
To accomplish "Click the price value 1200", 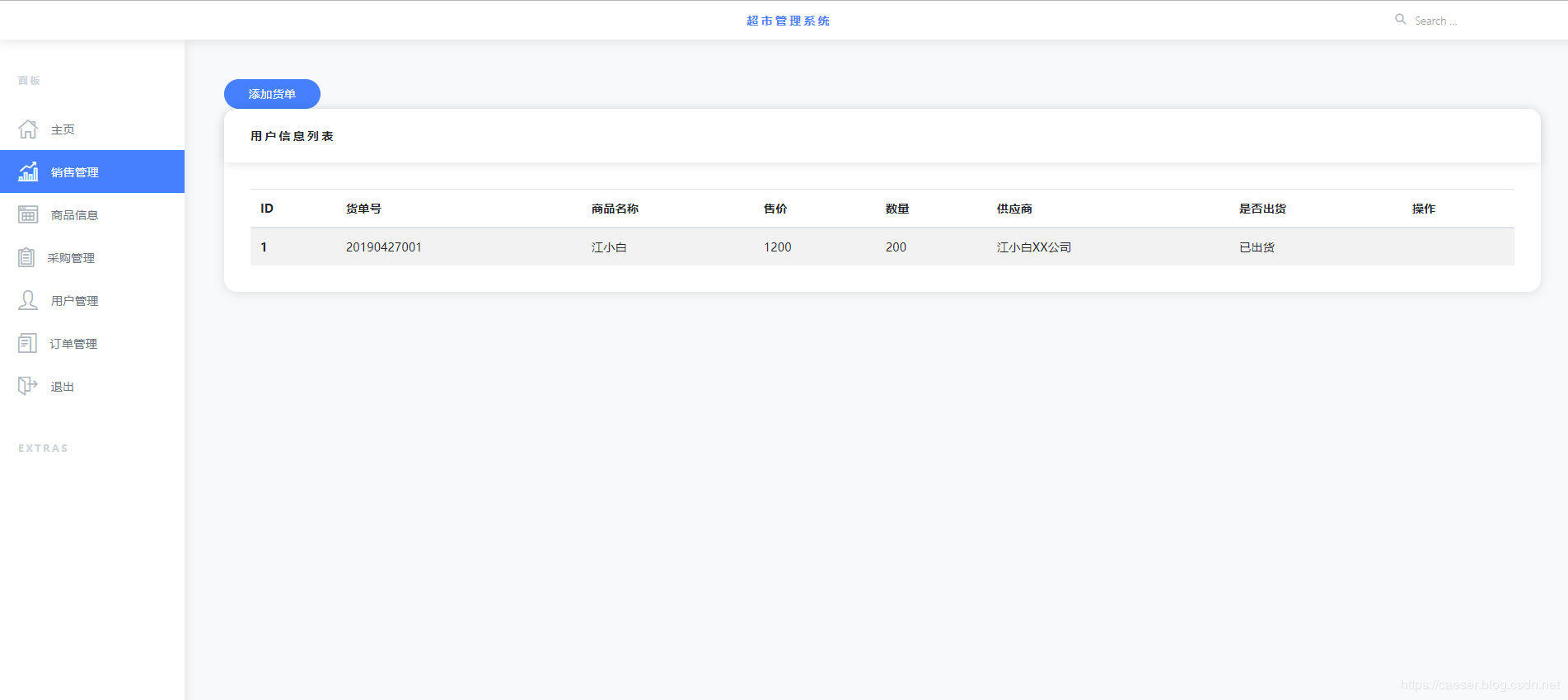I will coord(778,247).
